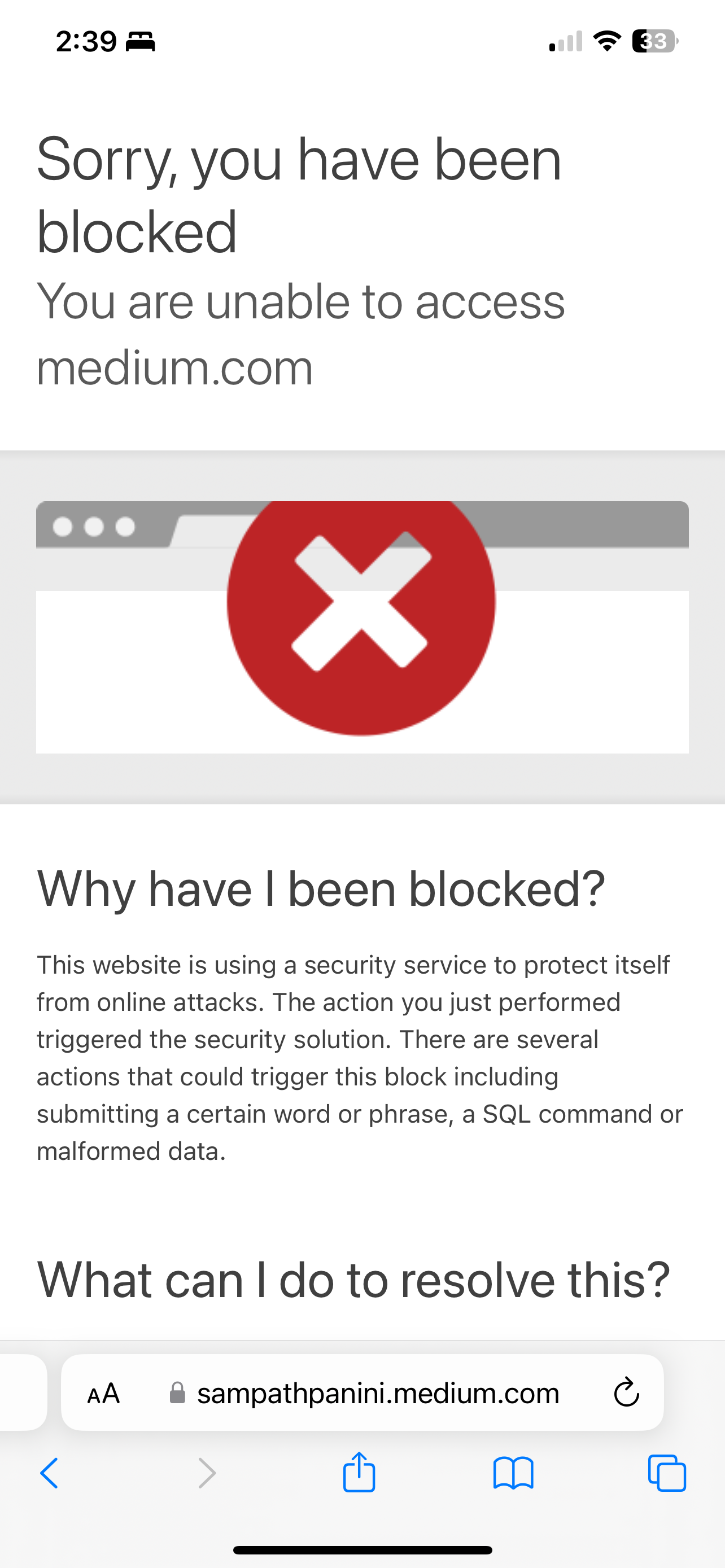Open the Share sheet icon
The image size is (725, 1568).
(x=359, y=1472)
